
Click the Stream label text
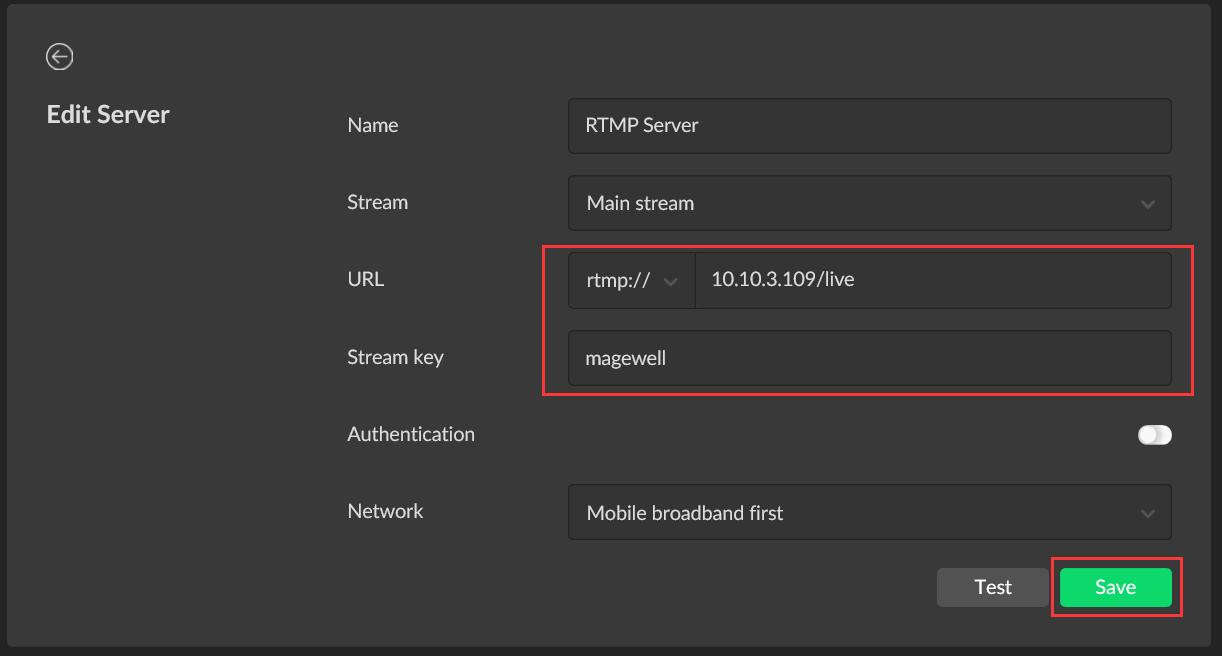[x=377, y=203]
